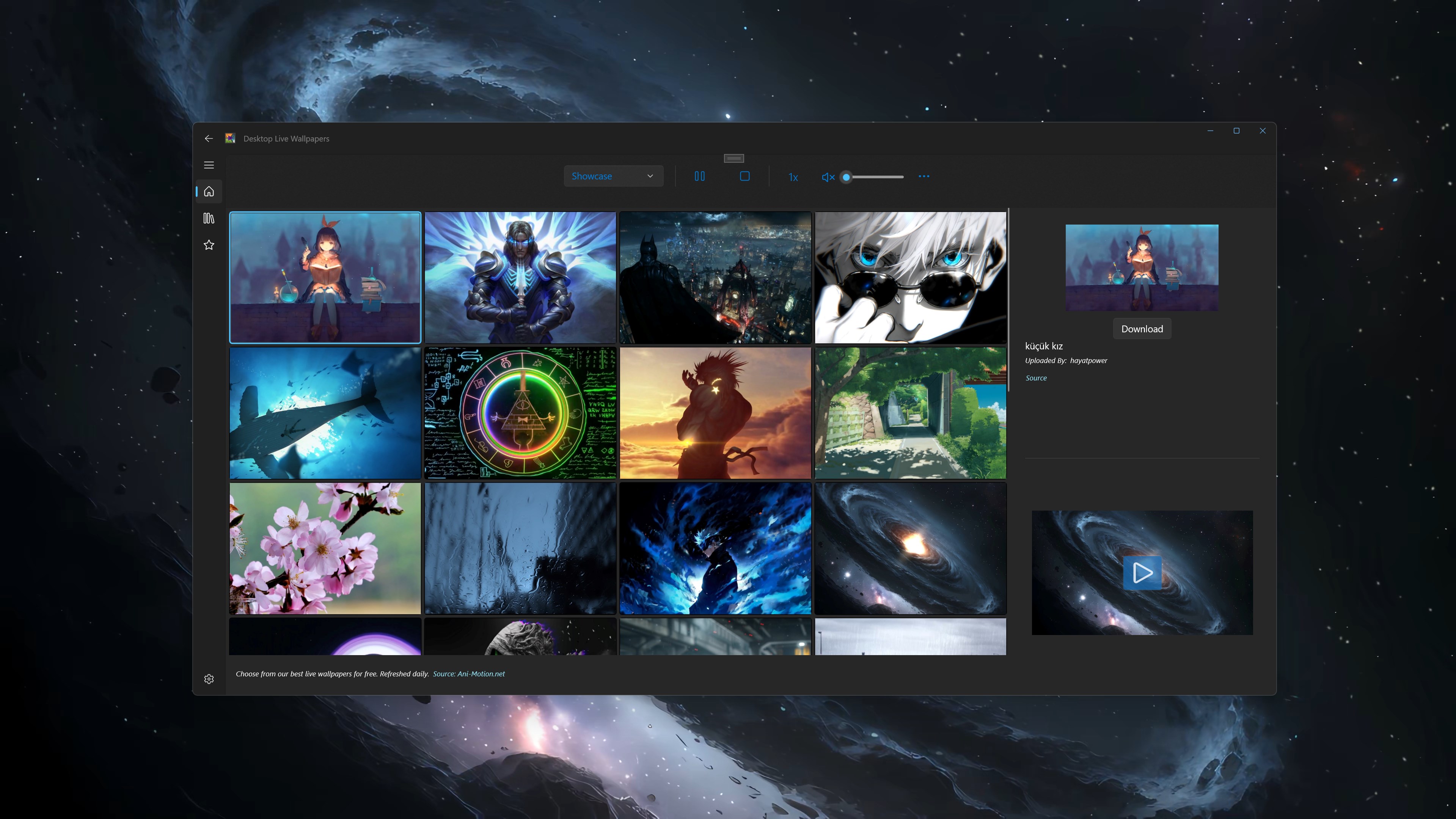Select the Charts/Stats panel icon
Screen dimensions: 1456x819
[209, 218]
